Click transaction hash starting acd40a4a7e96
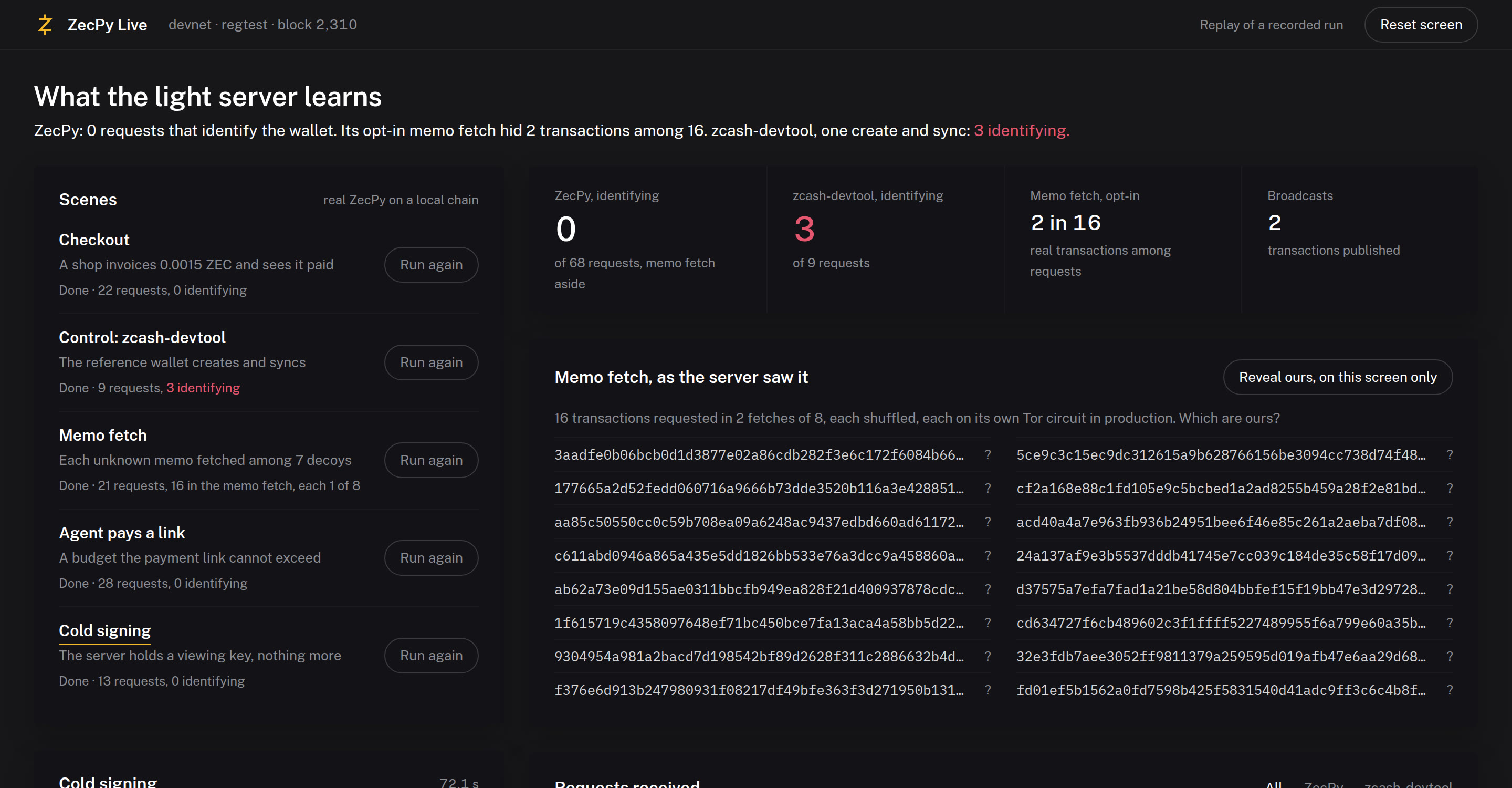1512x788 pixels. pyautogui.click(x=1221, y=522)
